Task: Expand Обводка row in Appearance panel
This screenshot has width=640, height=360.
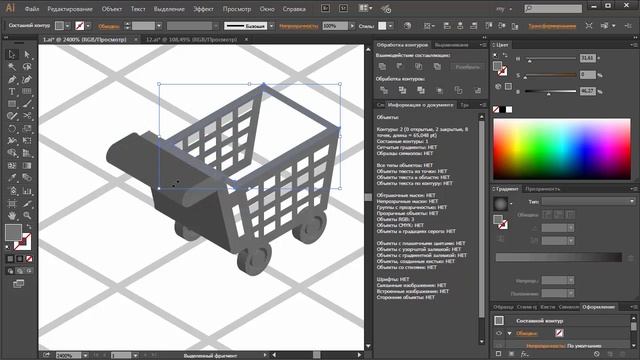Action: tap(509, 333)
